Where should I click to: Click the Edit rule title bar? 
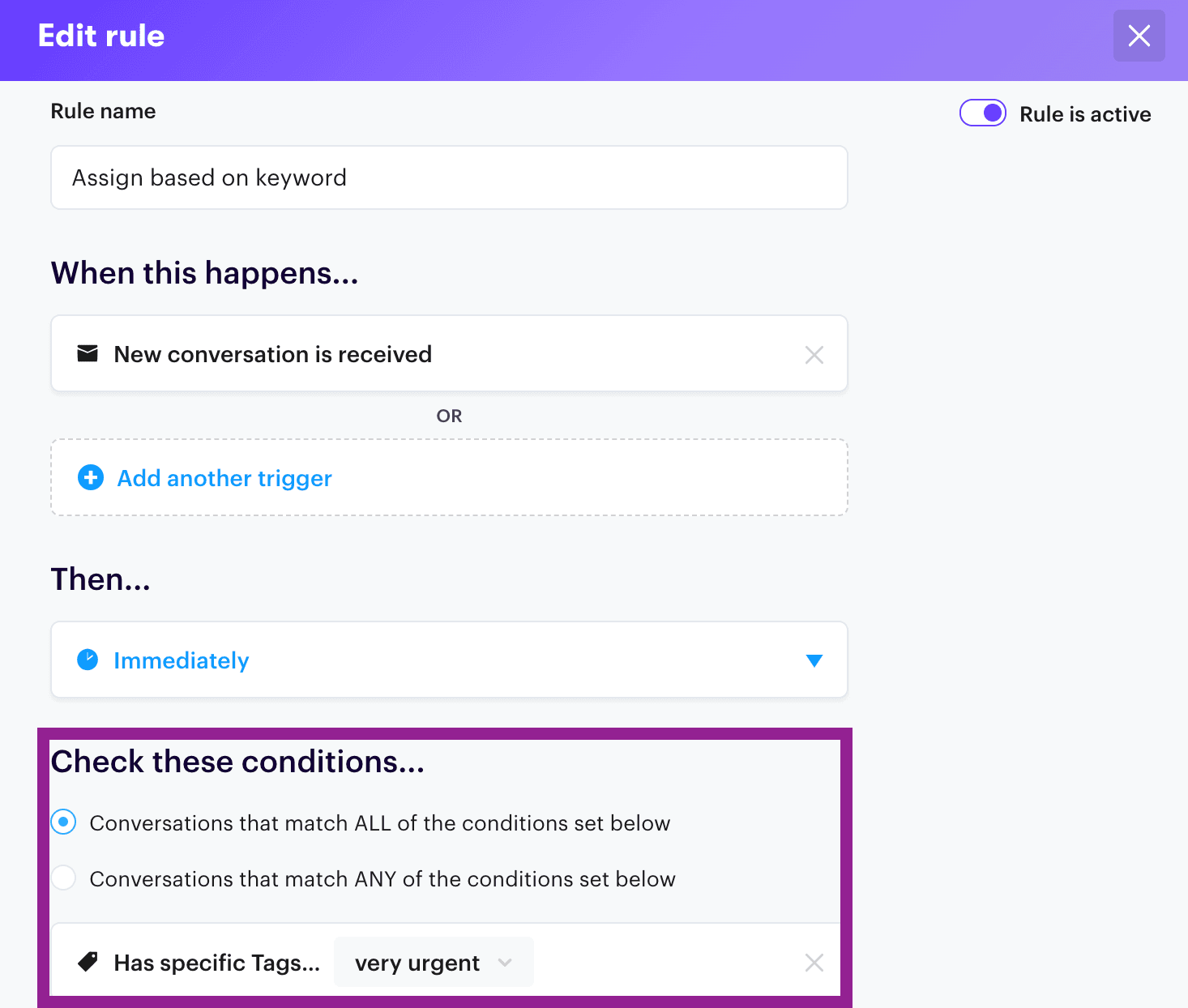(100, 36)
